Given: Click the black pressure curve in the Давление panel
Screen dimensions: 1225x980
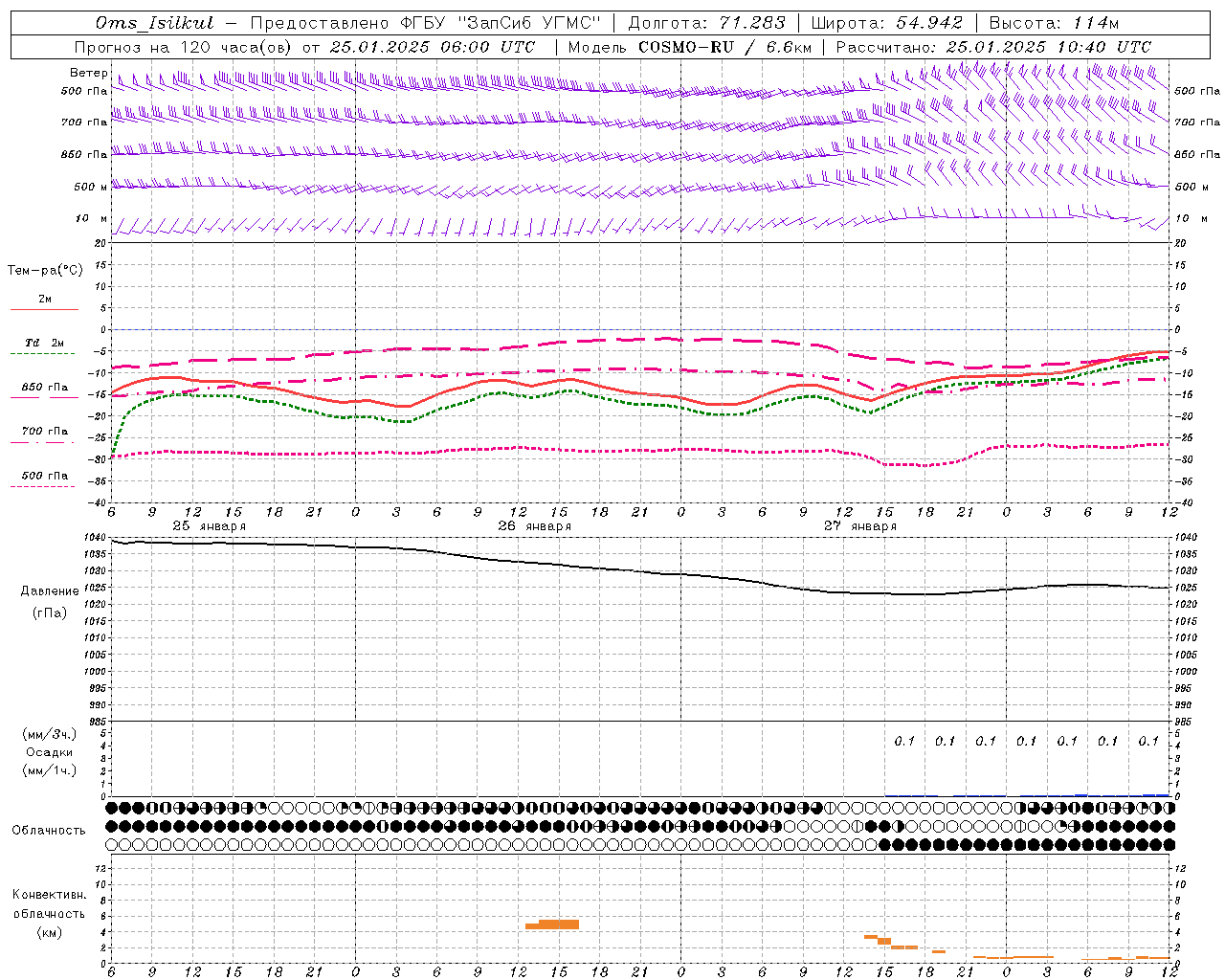Looking at the screenshot, I should (x=641, y=570).
